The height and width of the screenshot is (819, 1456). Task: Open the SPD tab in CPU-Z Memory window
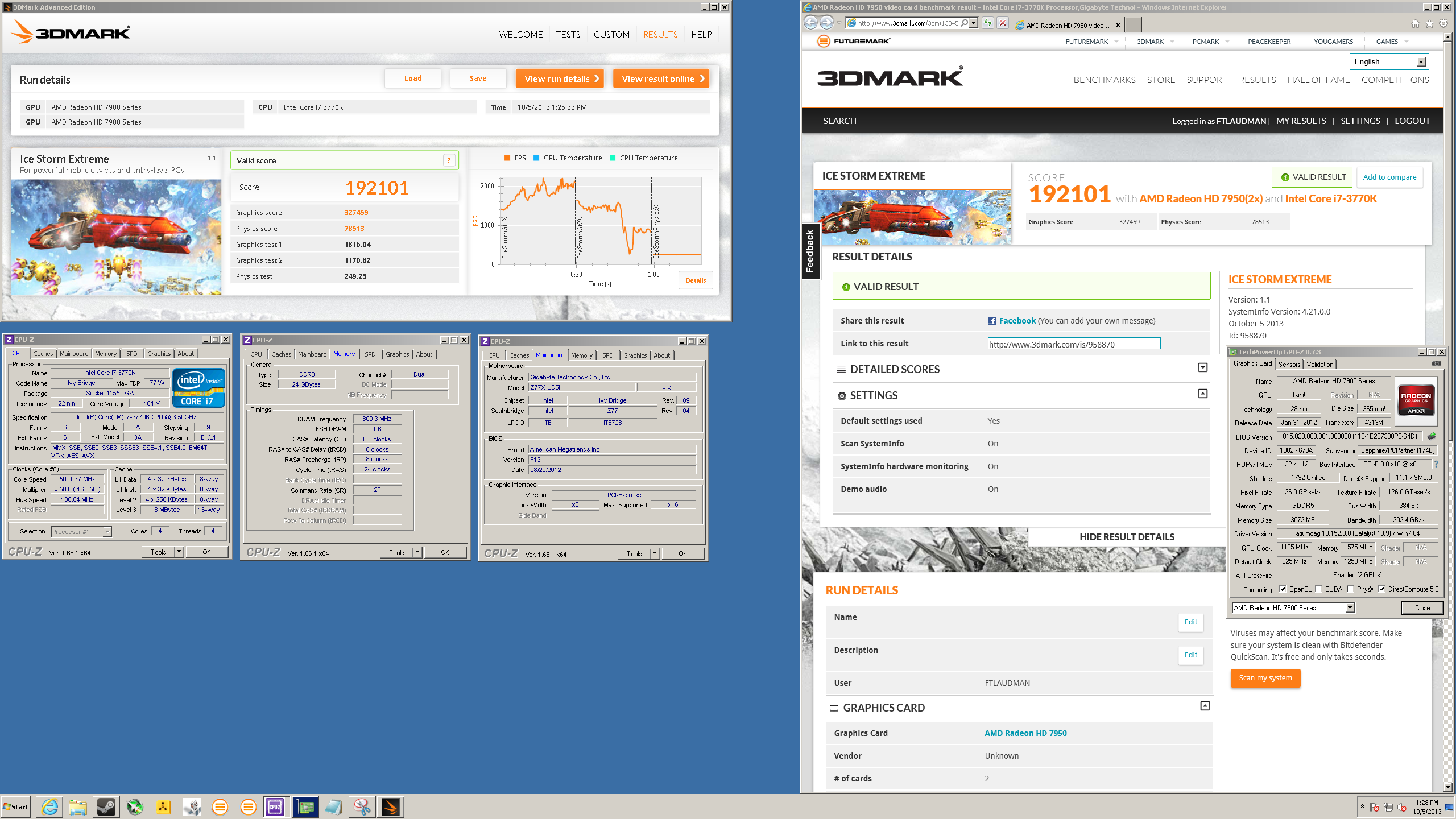370,354
